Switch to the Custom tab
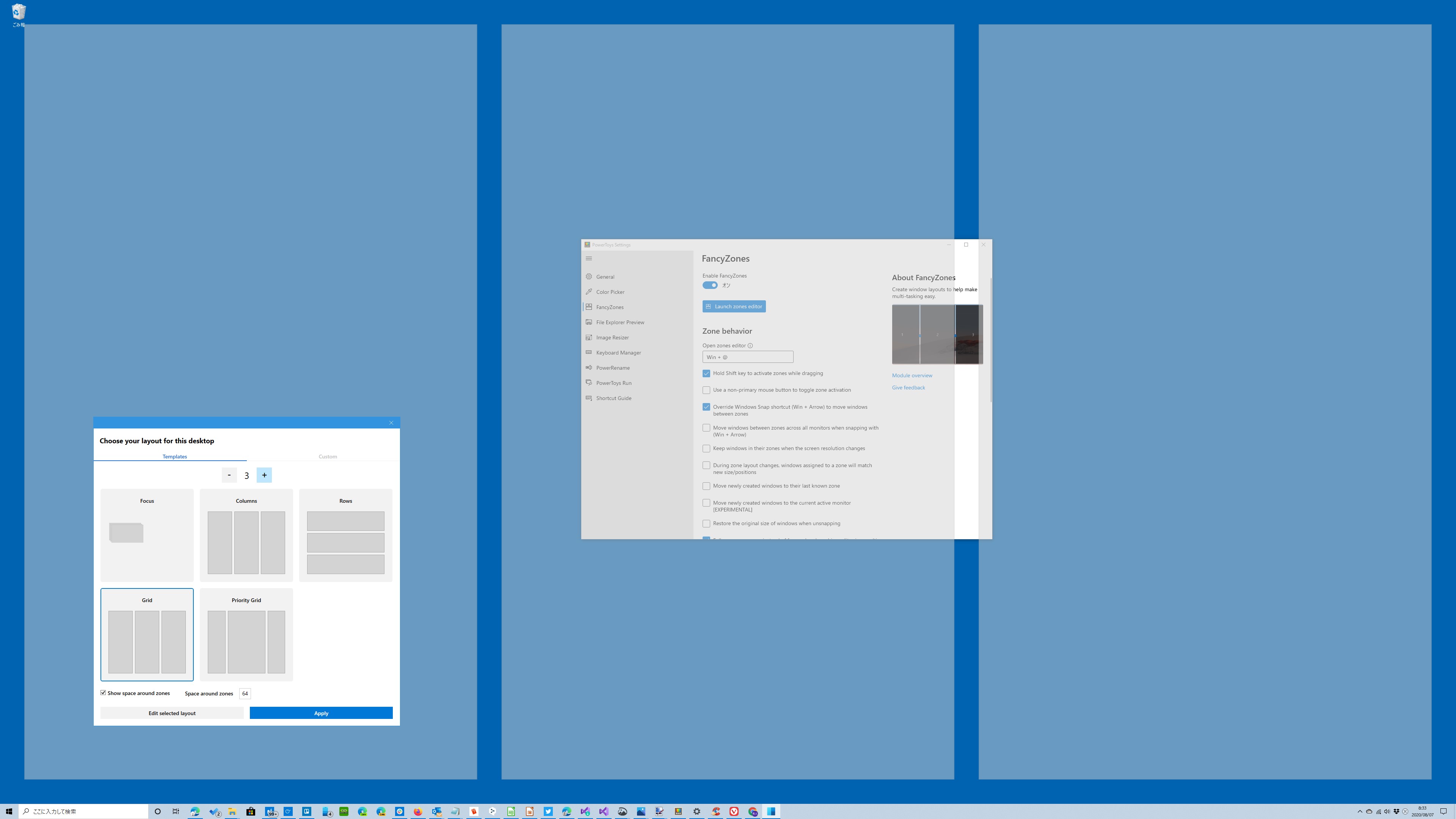 coord(327,457)
